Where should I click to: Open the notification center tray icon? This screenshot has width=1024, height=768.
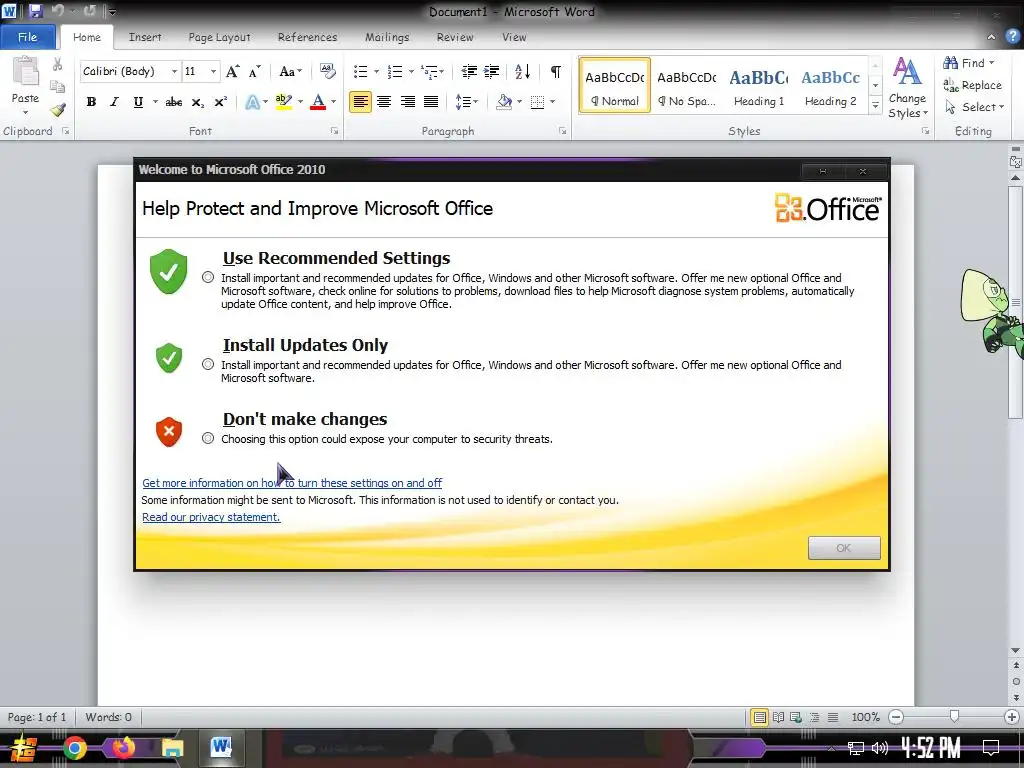991,747
